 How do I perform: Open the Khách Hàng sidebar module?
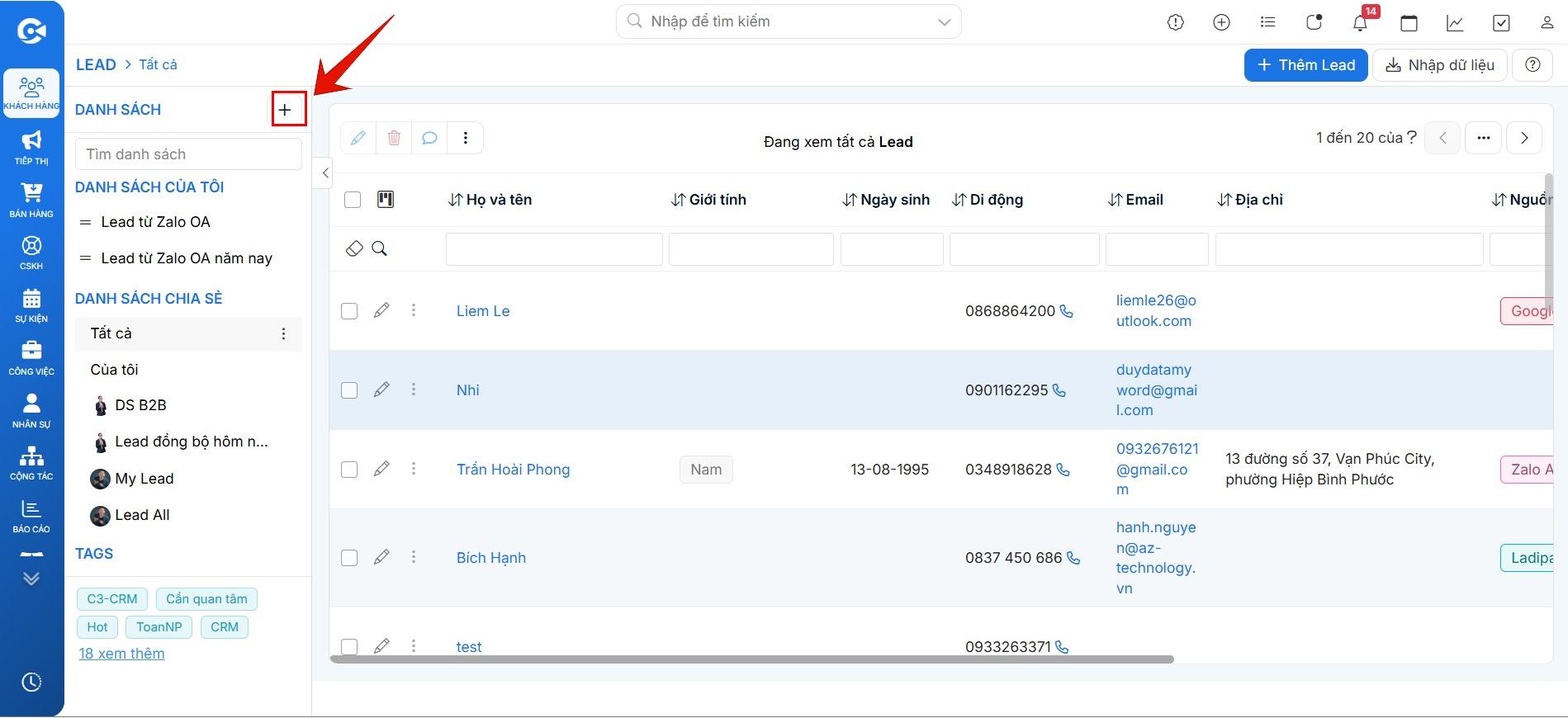tap(31, 93)
